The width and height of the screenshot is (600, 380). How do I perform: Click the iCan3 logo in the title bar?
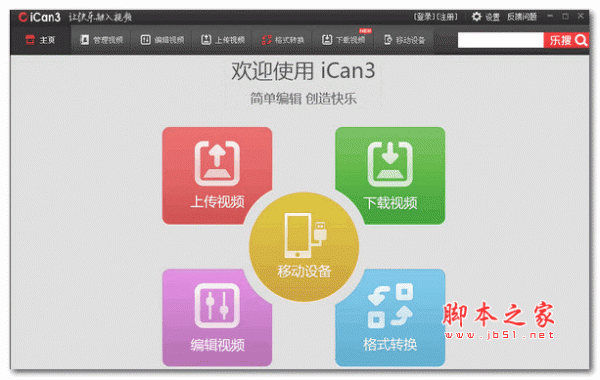point(39,17)
